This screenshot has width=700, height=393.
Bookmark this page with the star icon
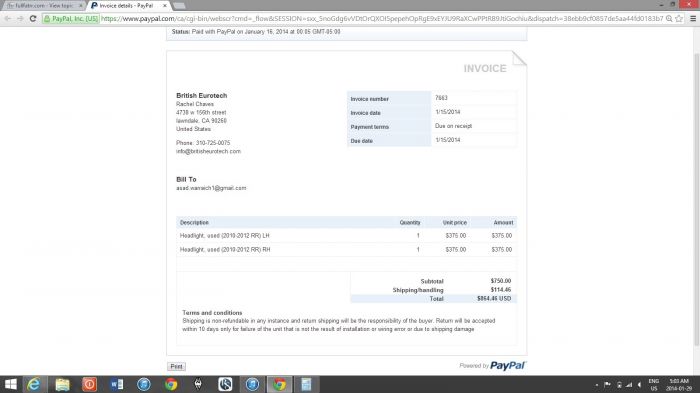[x=679, y=19]
